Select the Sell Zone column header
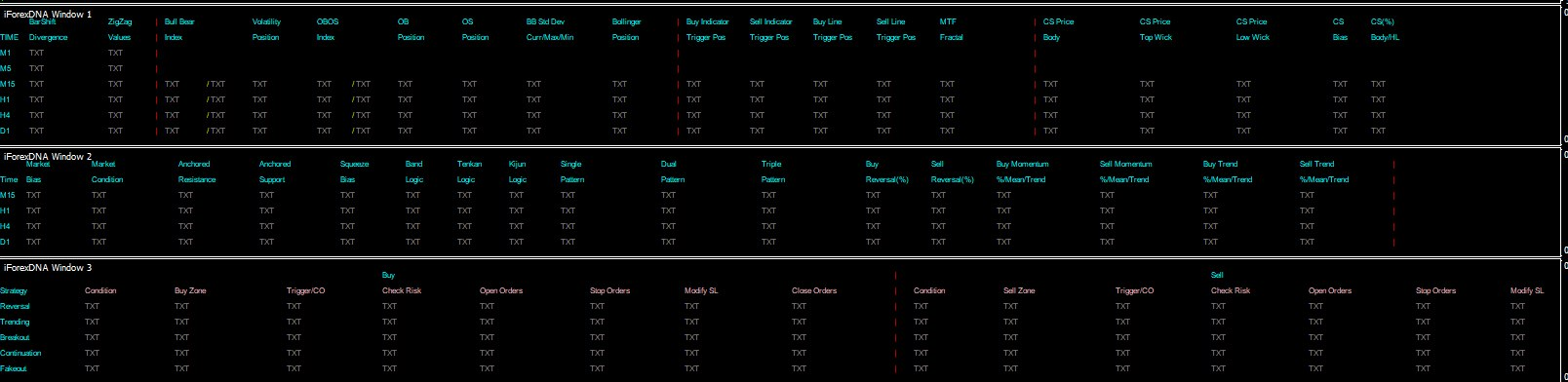 [x=1019, y=290]
